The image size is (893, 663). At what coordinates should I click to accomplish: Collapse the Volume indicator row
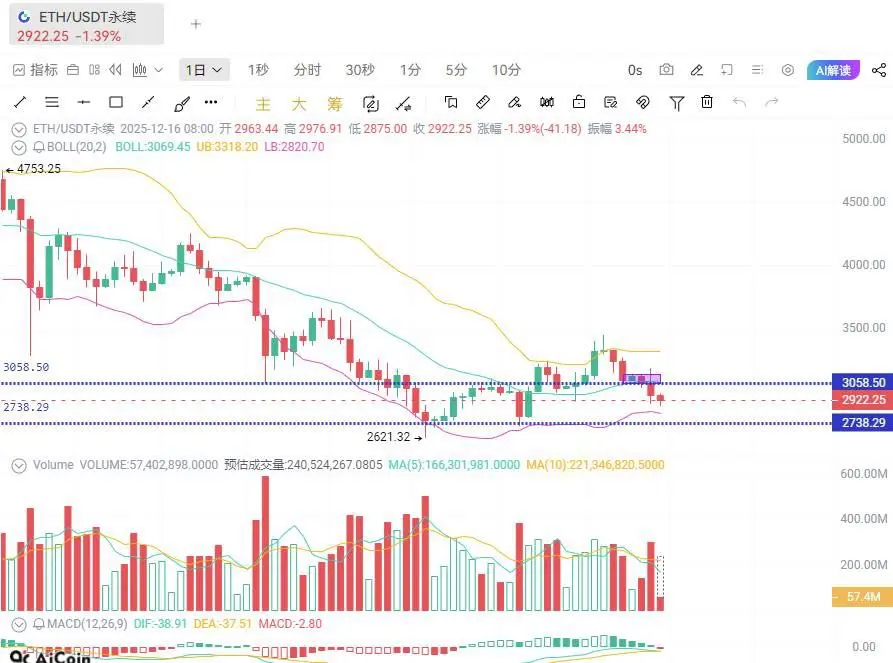19,466
